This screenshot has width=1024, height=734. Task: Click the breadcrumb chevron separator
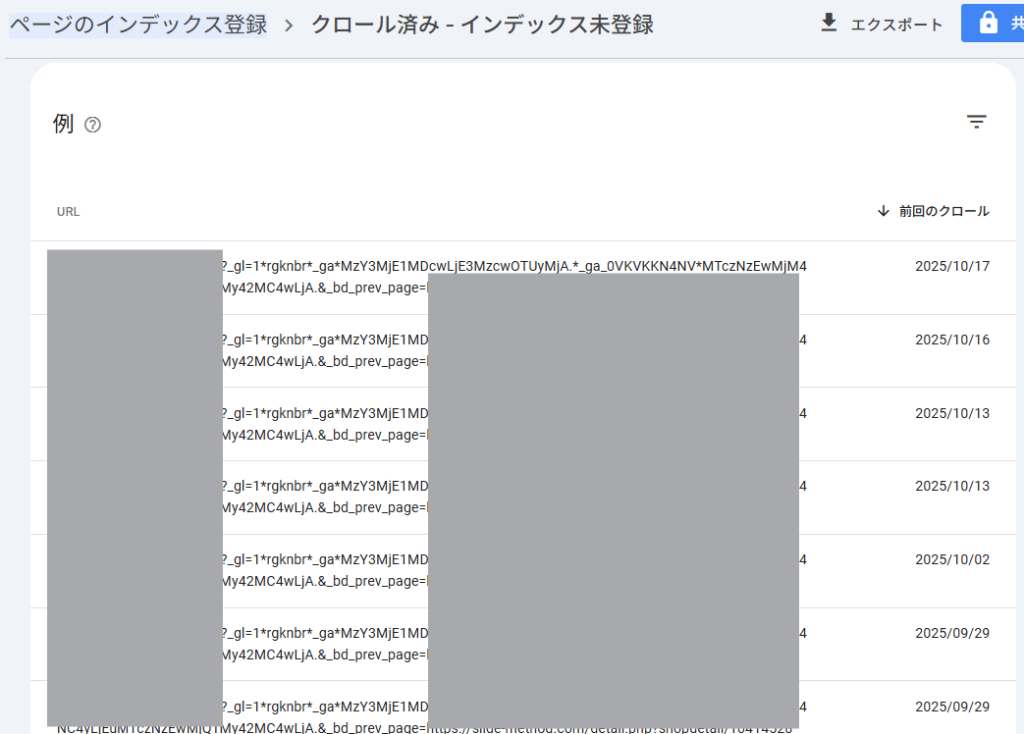289,25
